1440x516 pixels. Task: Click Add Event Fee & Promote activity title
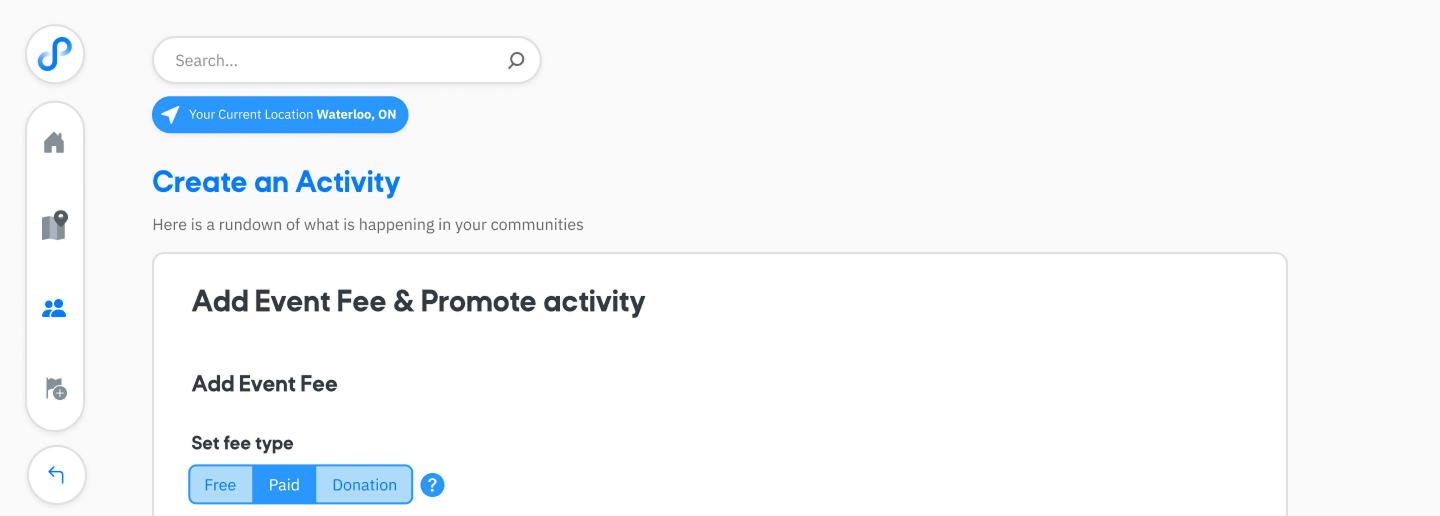coord(418,301)
